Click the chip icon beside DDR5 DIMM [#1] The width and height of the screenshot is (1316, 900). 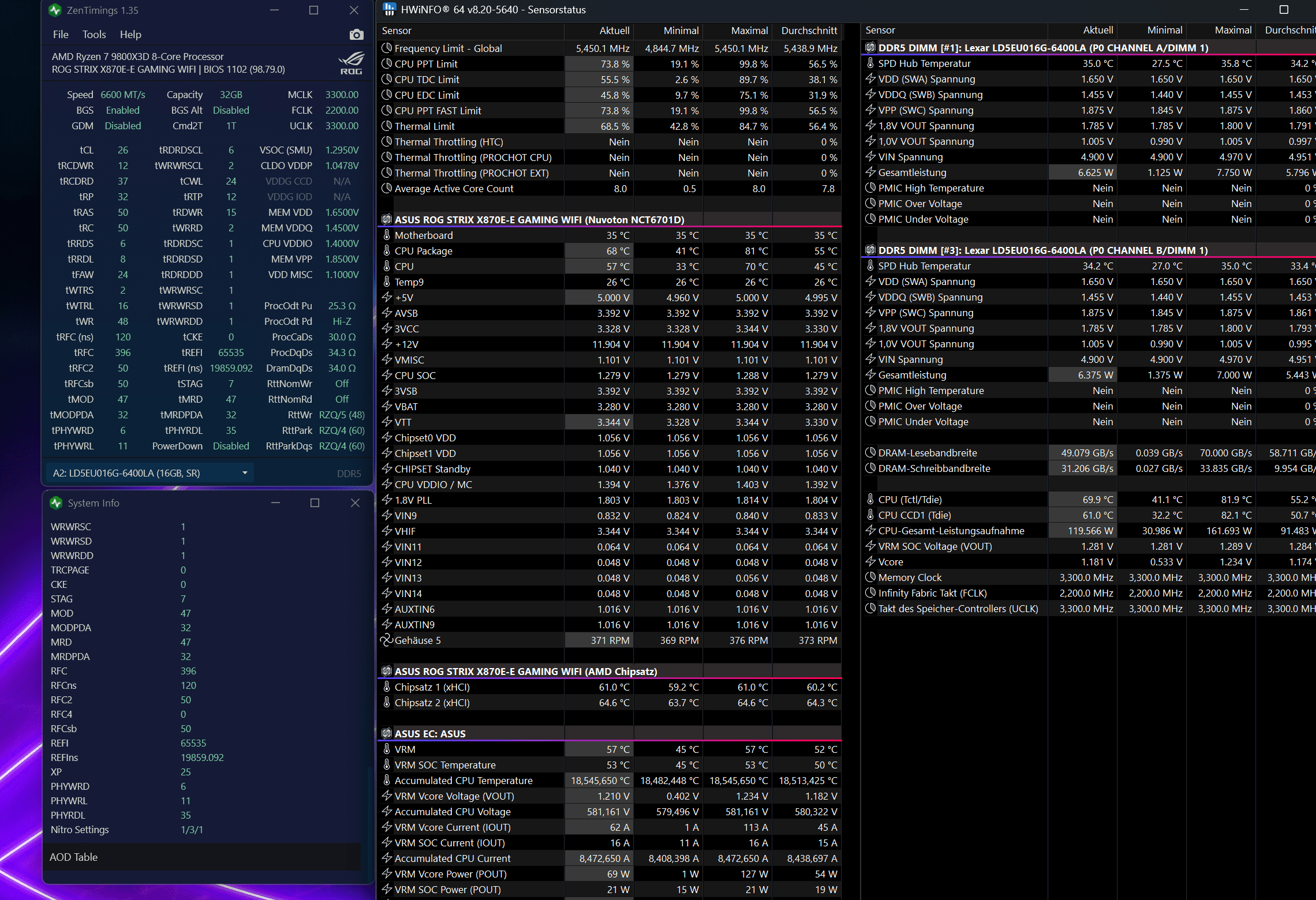click(x=870, y=47)
